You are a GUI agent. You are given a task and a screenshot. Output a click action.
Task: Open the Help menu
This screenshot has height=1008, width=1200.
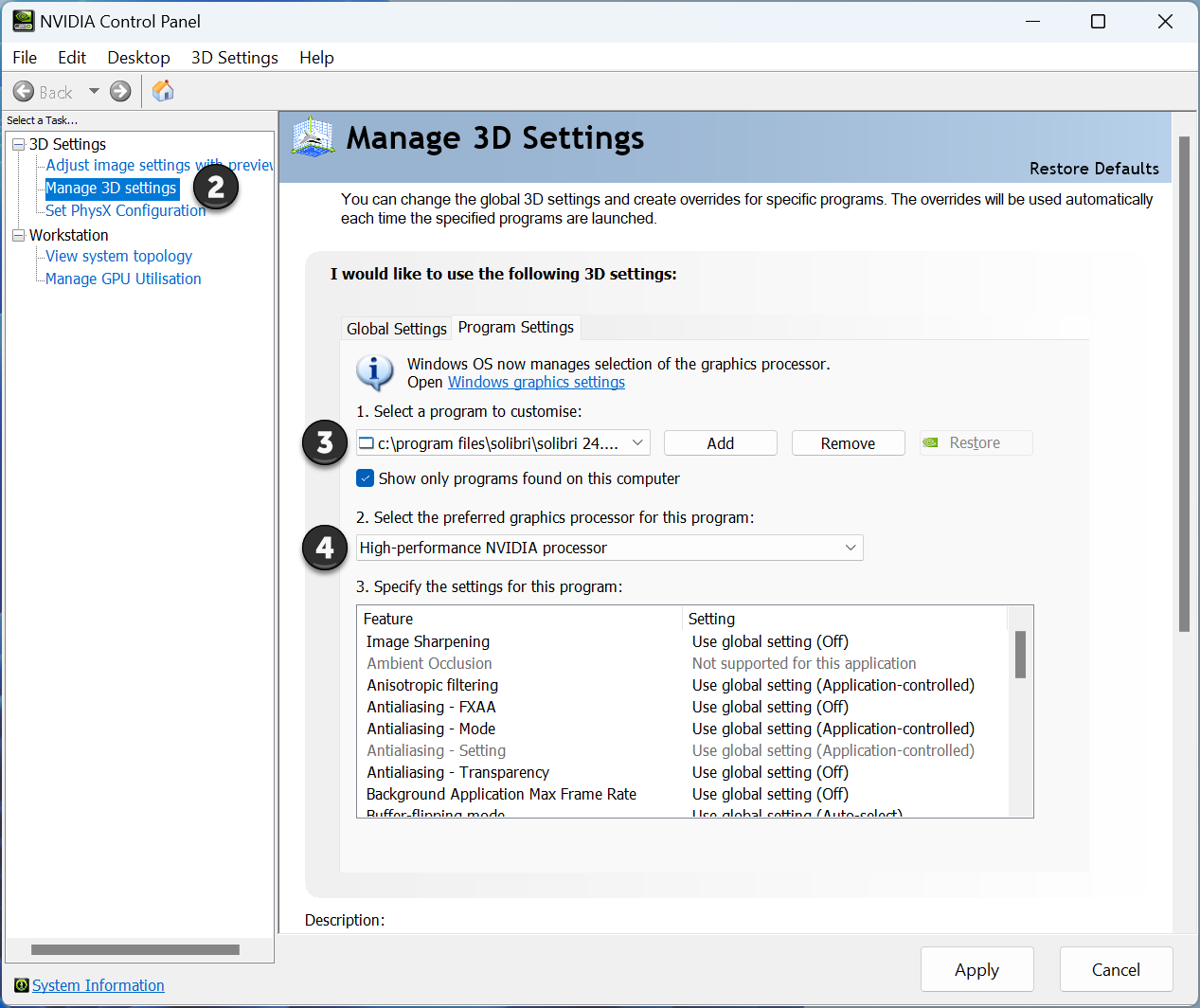tap(316, 58)
